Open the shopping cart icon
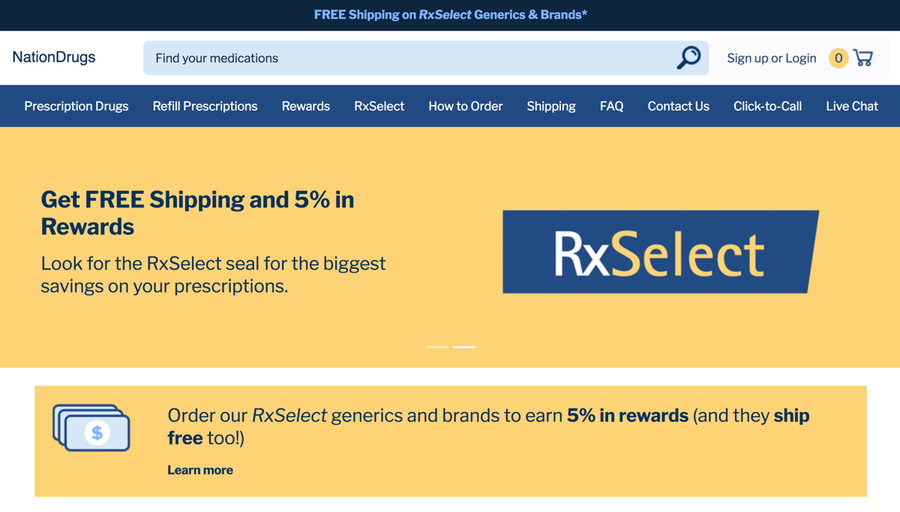The width and height of the screenshot is (900, 512). coord(863,58)
